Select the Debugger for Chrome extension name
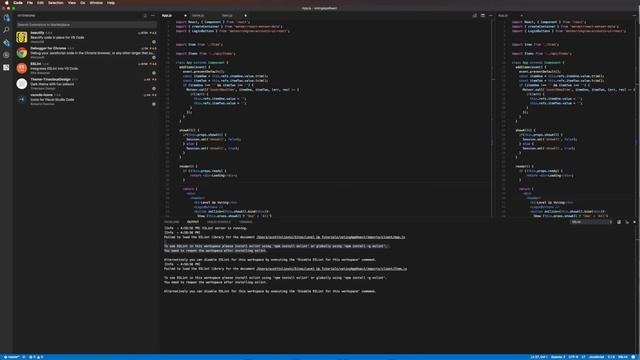 pos(48,48)
